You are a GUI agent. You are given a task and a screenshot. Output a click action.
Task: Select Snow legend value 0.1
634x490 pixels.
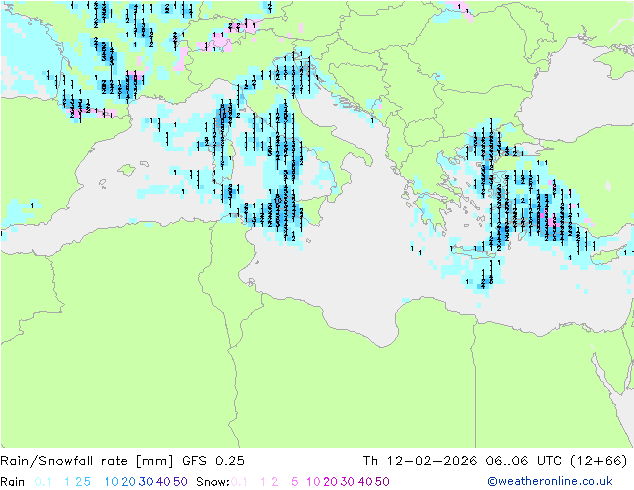240,482
